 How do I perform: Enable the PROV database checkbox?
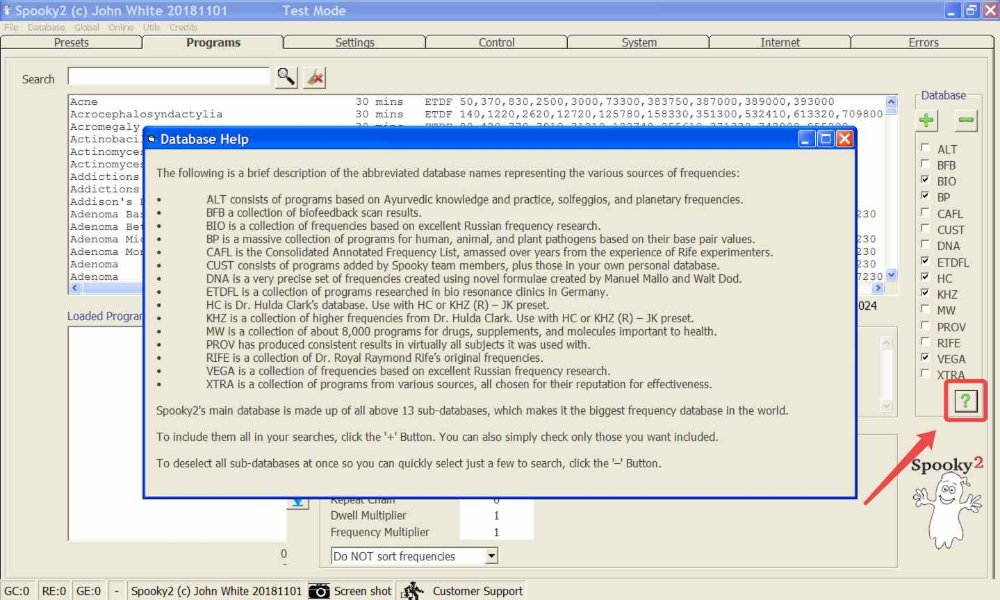click(x=925, y=325)
